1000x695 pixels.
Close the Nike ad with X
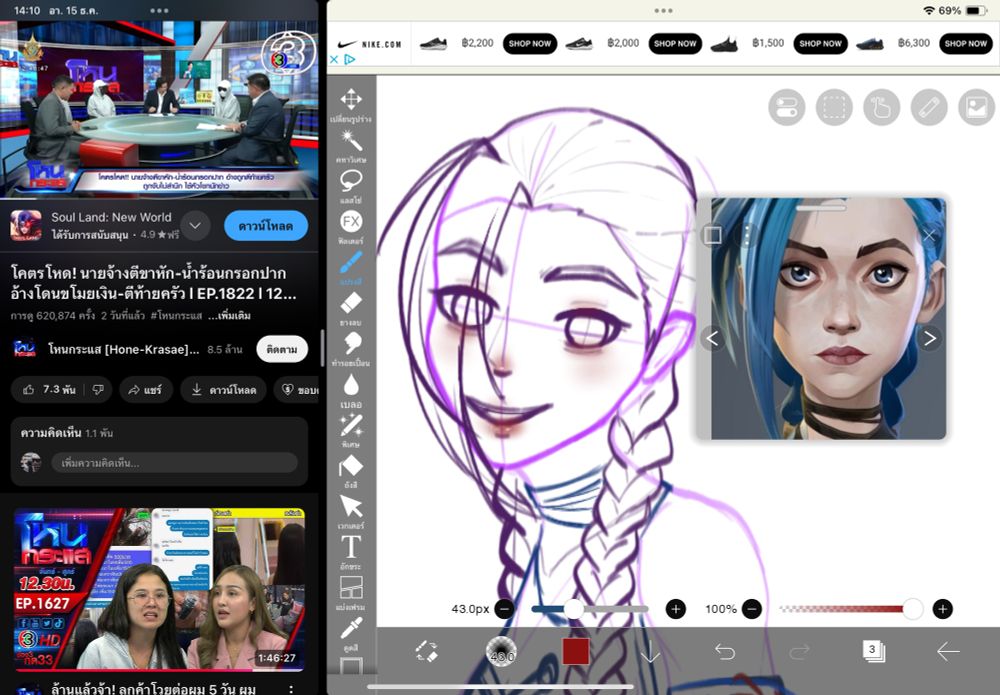tap(334, 59)
